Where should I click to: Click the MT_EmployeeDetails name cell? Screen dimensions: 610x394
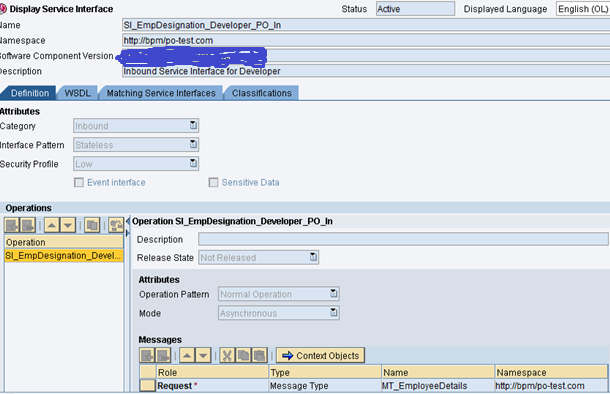click(x=438, y=385)
